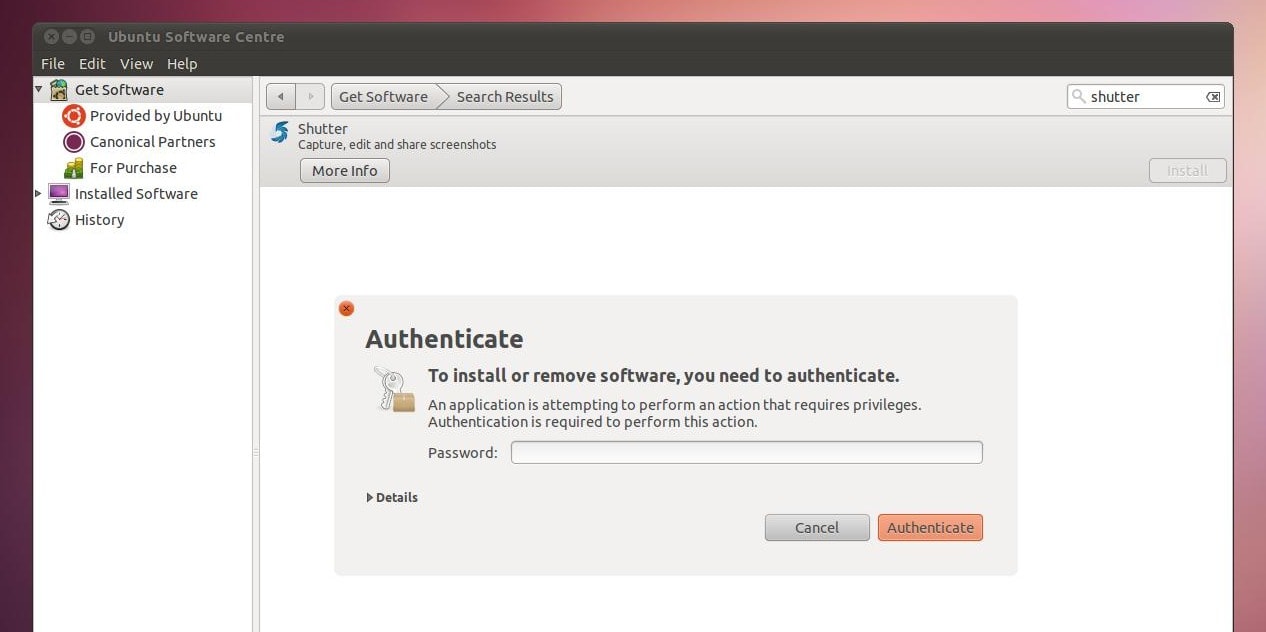
Task: Minimize the Ubuntu Software Centre window
Action: pyautogui.click(x=69, y=37)
